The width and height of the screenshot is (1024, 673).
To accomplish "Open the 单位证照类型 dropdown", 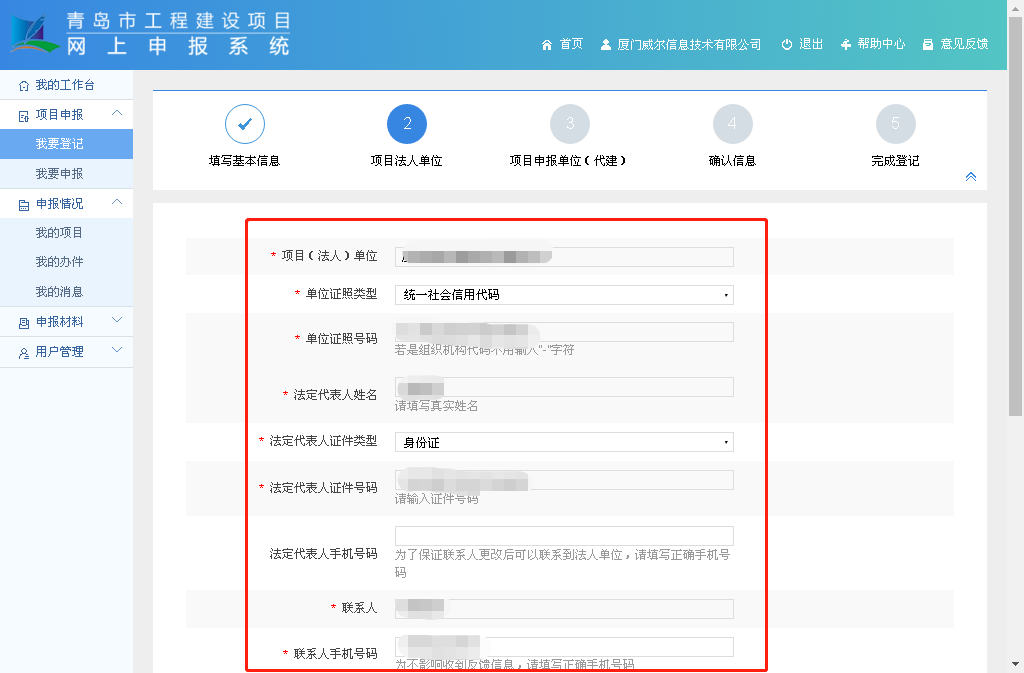I will [x=564, y=295].
